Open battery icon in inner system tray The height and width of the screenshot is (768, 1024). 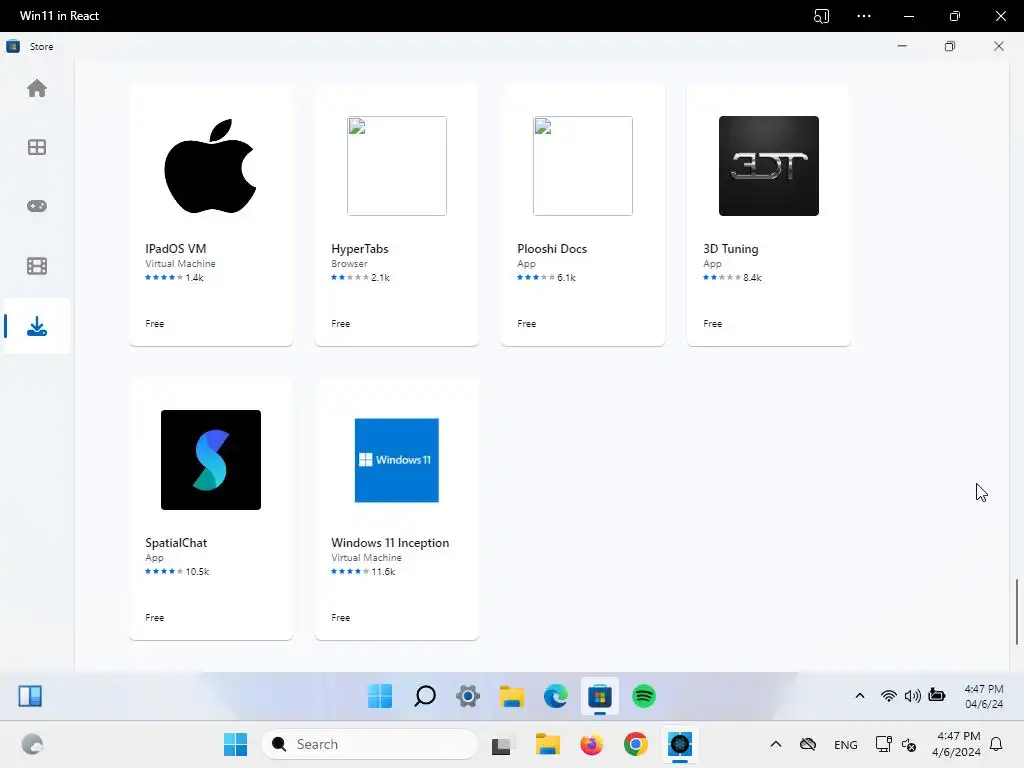pos(936,696)
